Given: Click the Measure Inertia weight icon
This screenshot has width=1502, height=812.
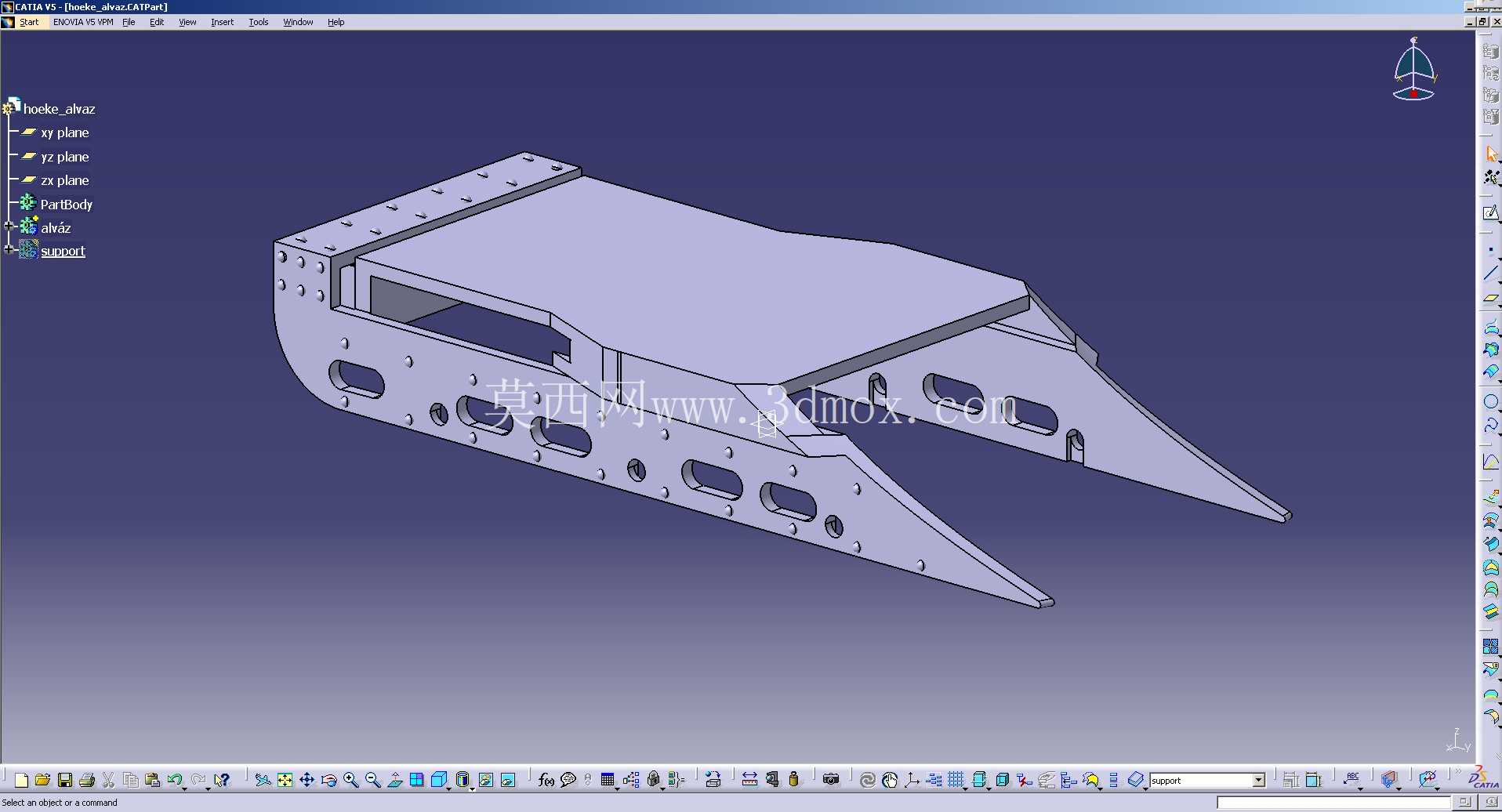Looking at the screenshot, I should click(x=794, y=780).
